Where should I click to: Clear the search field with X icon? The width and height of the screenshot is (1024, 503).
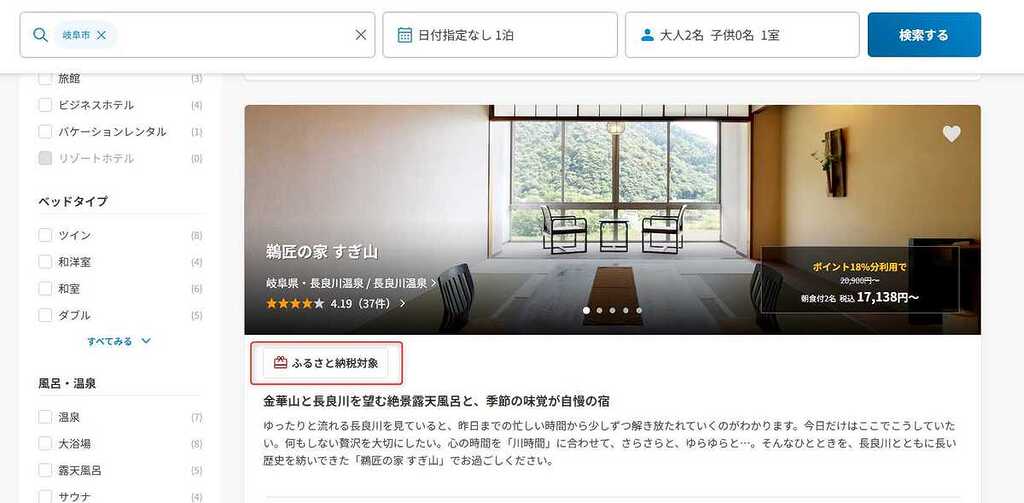coord(360,35)
